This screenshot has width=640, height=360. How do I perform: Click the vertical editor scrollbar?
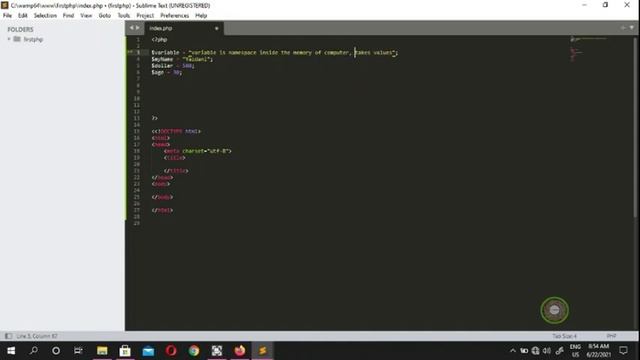(x=635, y=127)
